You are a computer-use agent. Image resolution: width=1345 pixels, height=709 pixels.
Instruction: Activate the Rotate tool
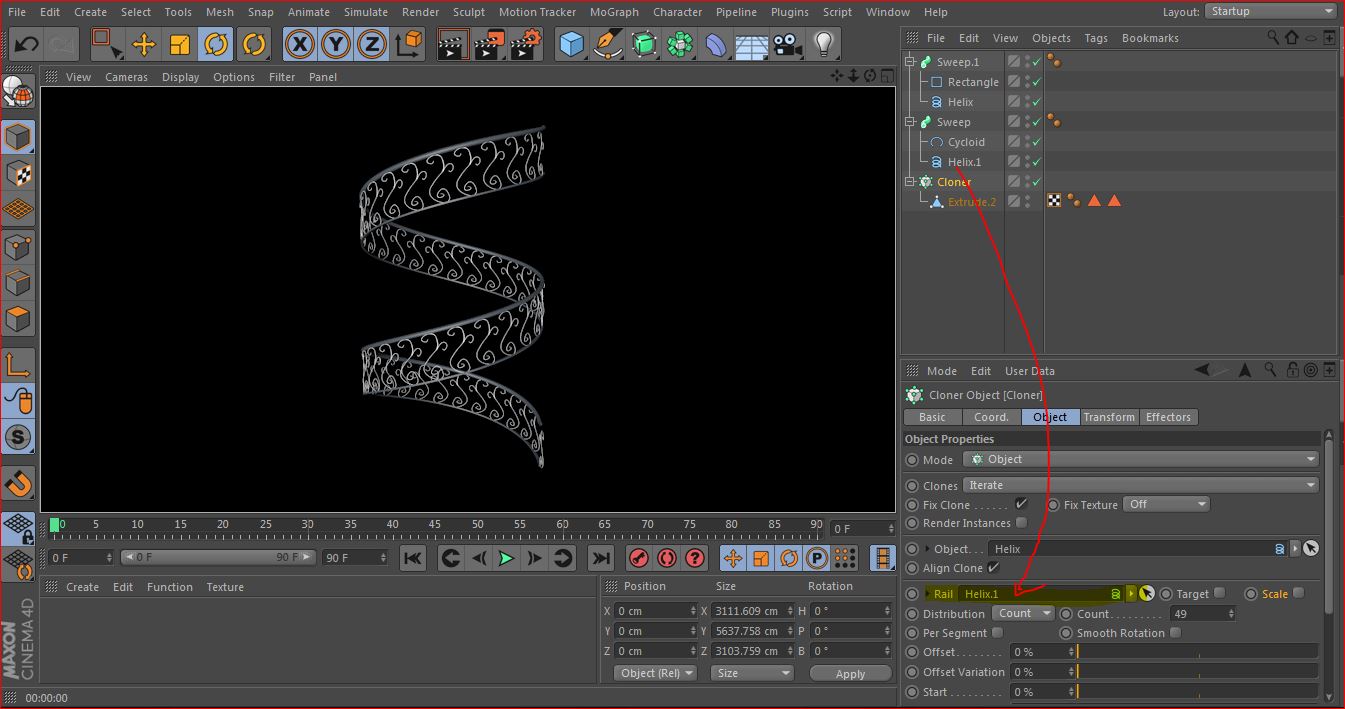click(216, 44)
